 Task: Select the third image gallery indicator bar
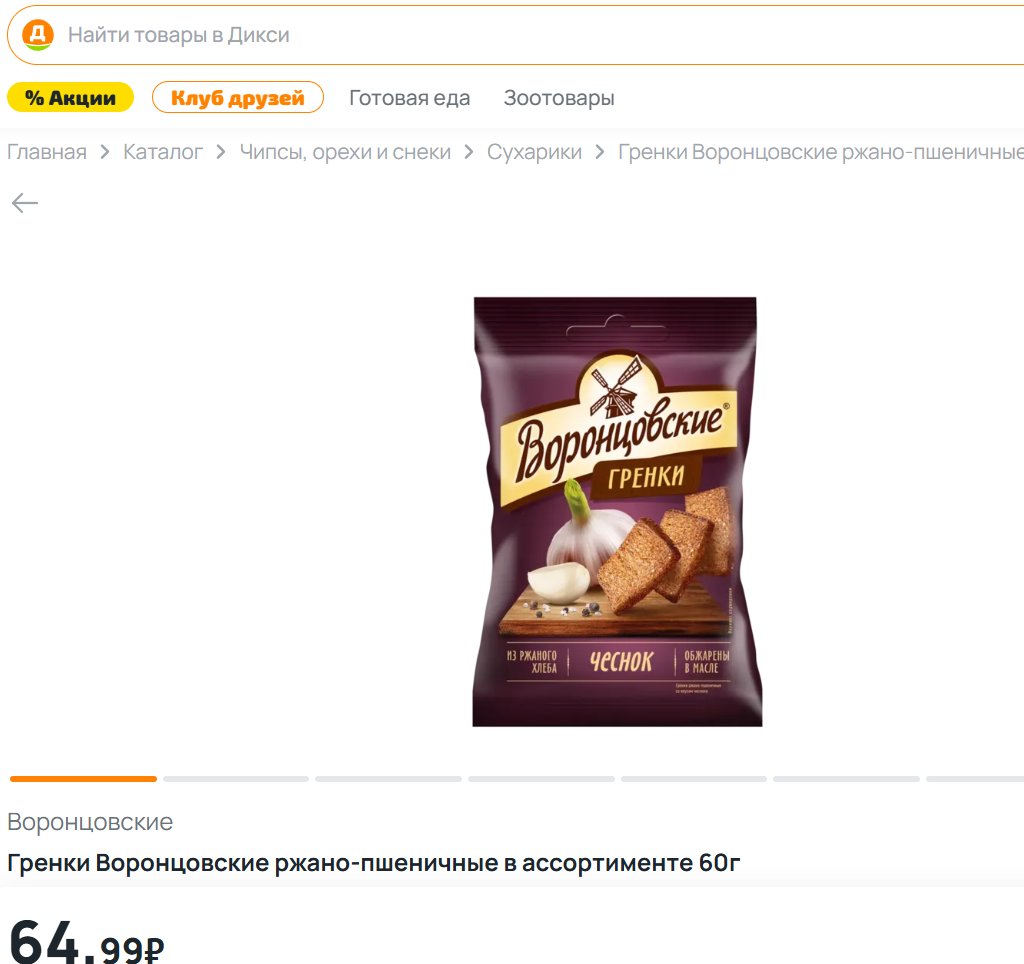[x=389, y=779]
